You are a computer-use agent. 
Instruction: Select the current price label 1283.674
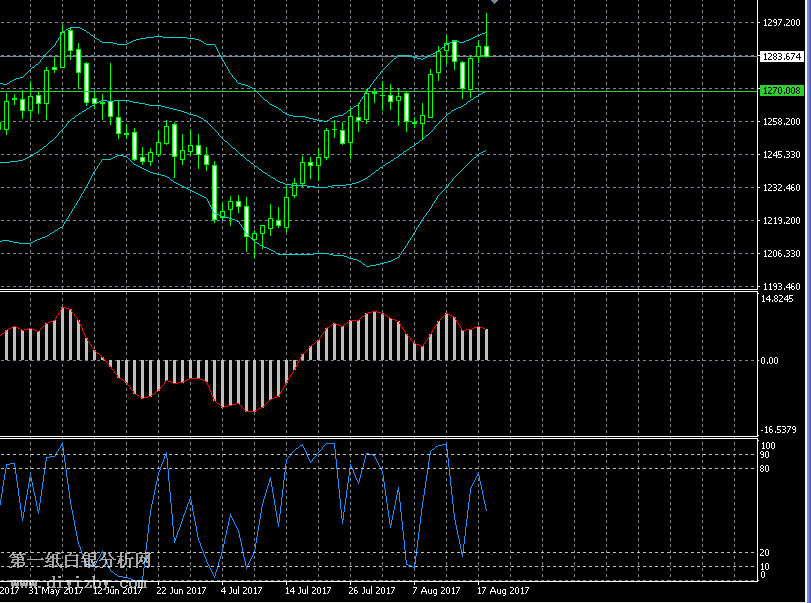tap(782, 57)
